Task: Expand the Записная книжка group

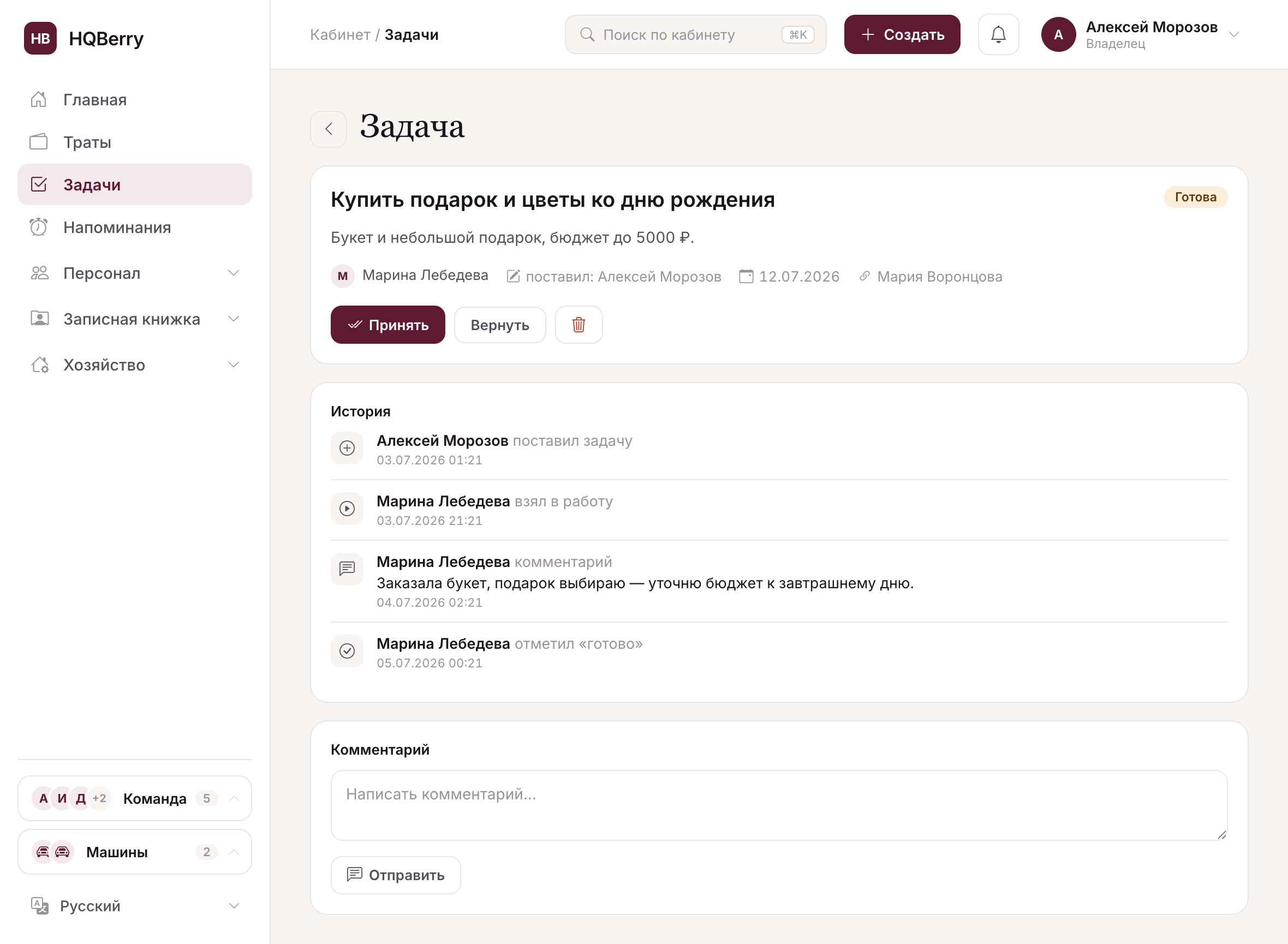Action: click(x=134, y=319)
